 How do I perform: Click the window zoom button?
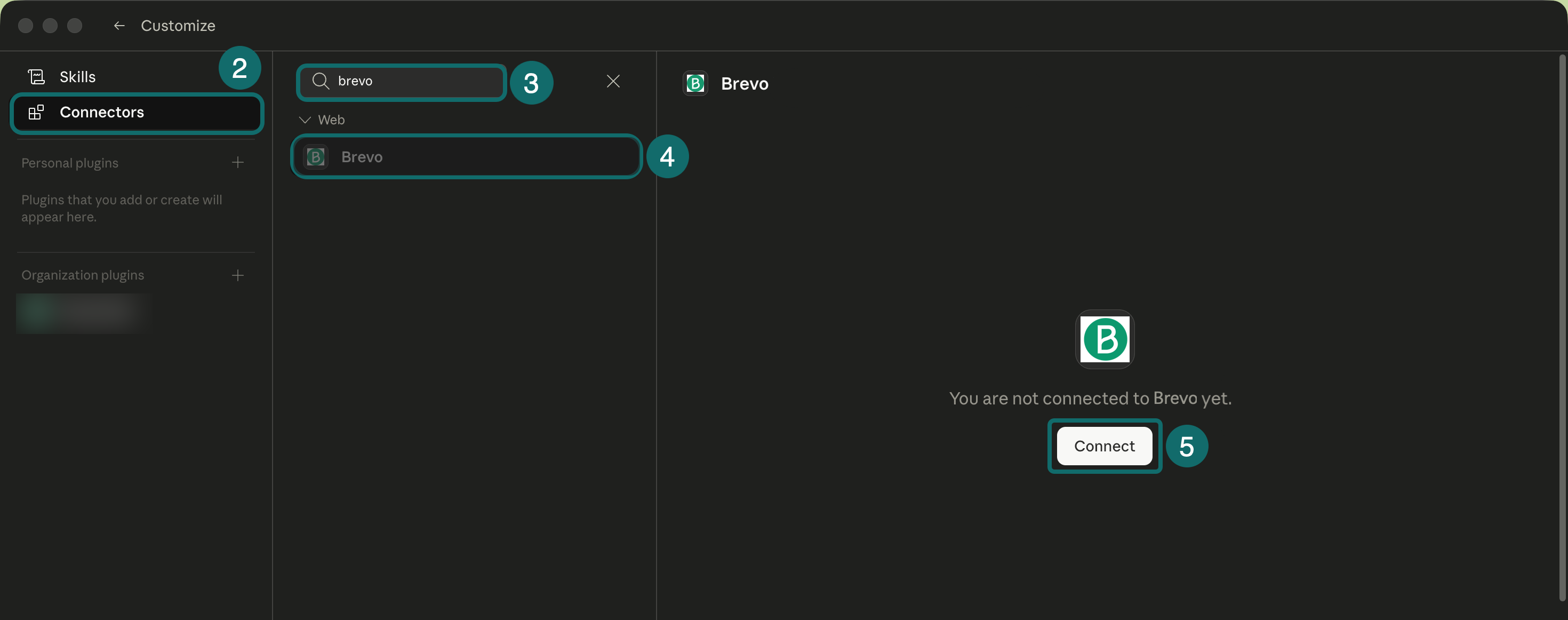[74, 26]
